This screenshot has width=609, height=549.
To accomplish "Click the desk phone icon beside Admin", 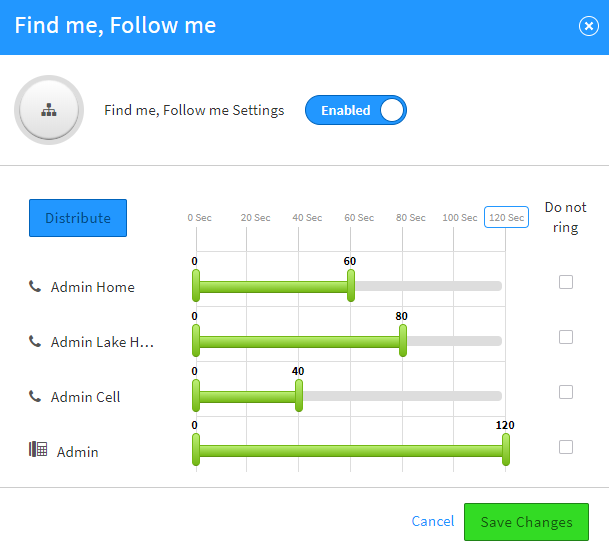I will (x=38, y=450).
